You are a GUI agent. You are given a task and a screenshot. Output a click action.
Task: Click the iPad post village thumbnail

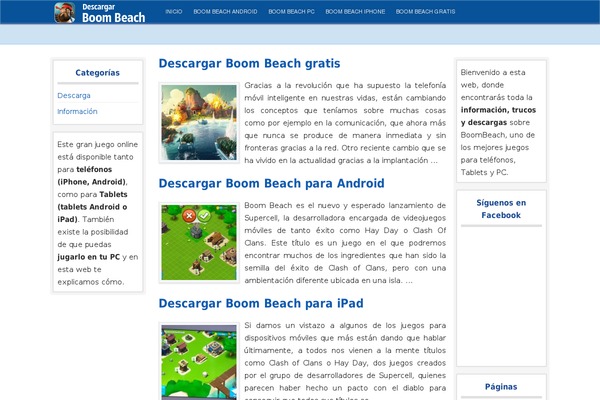pyautogui.click(x=199, y=362)
